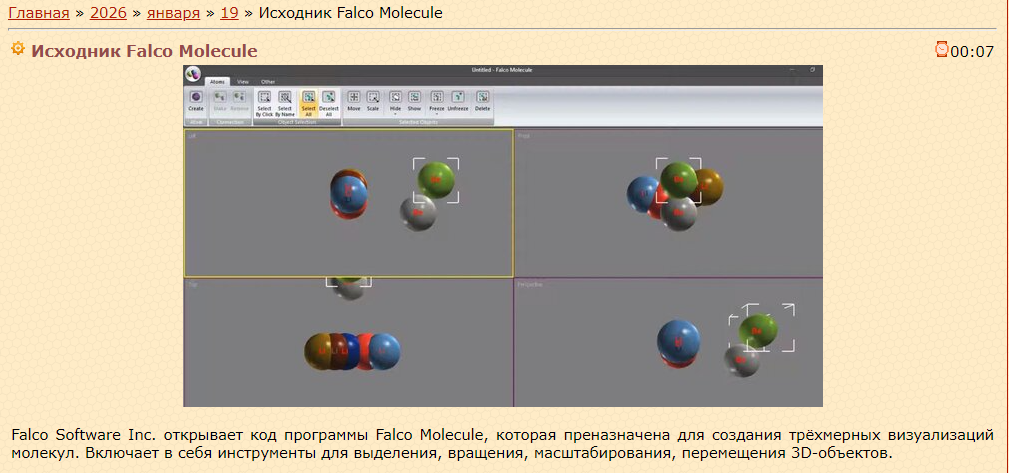Open the 19 breadcrumb link

pyautogui.click(x=229, y=13)
